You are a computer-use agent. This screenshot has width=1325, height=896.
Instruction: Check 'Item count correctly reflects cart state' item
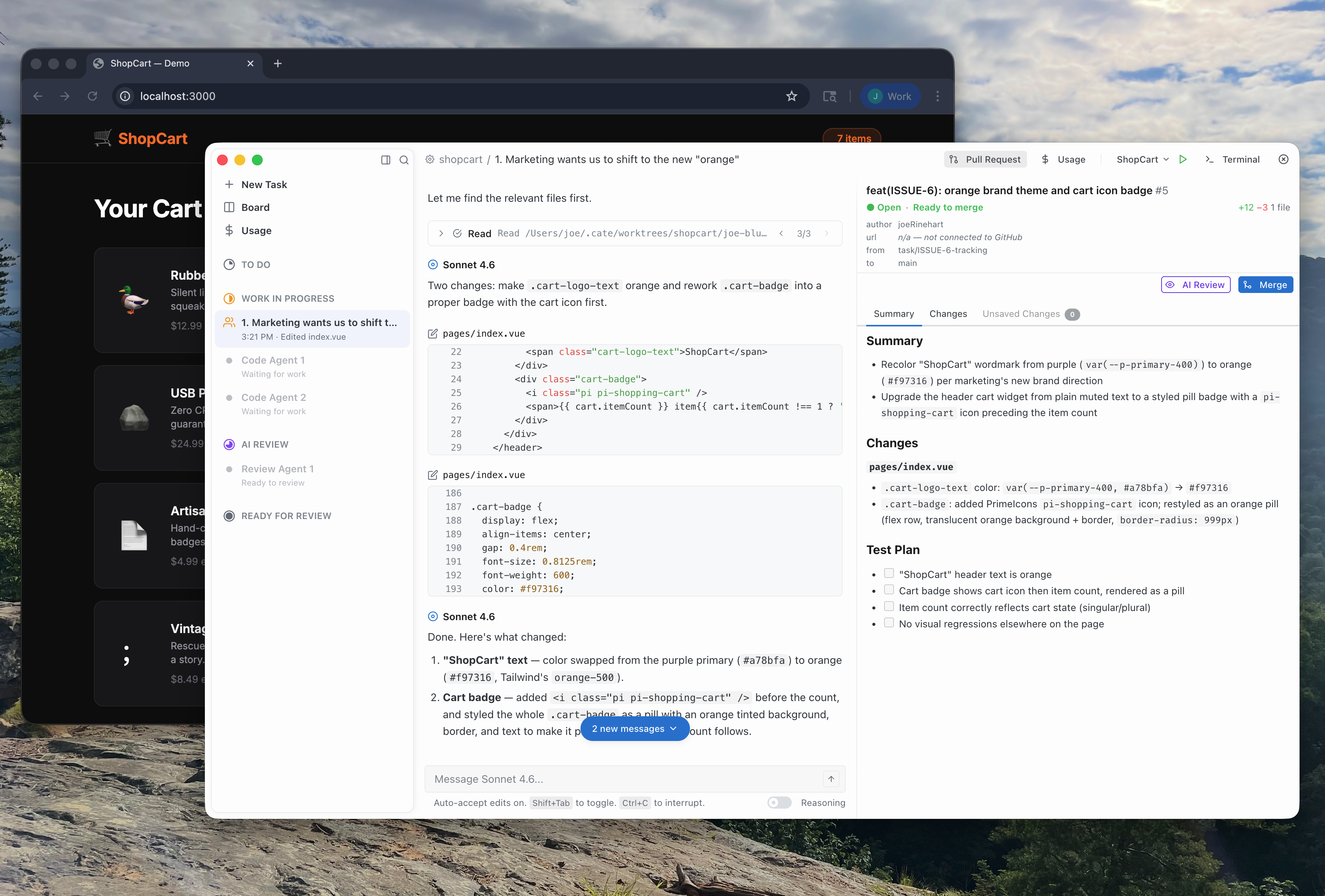(889, 606)
